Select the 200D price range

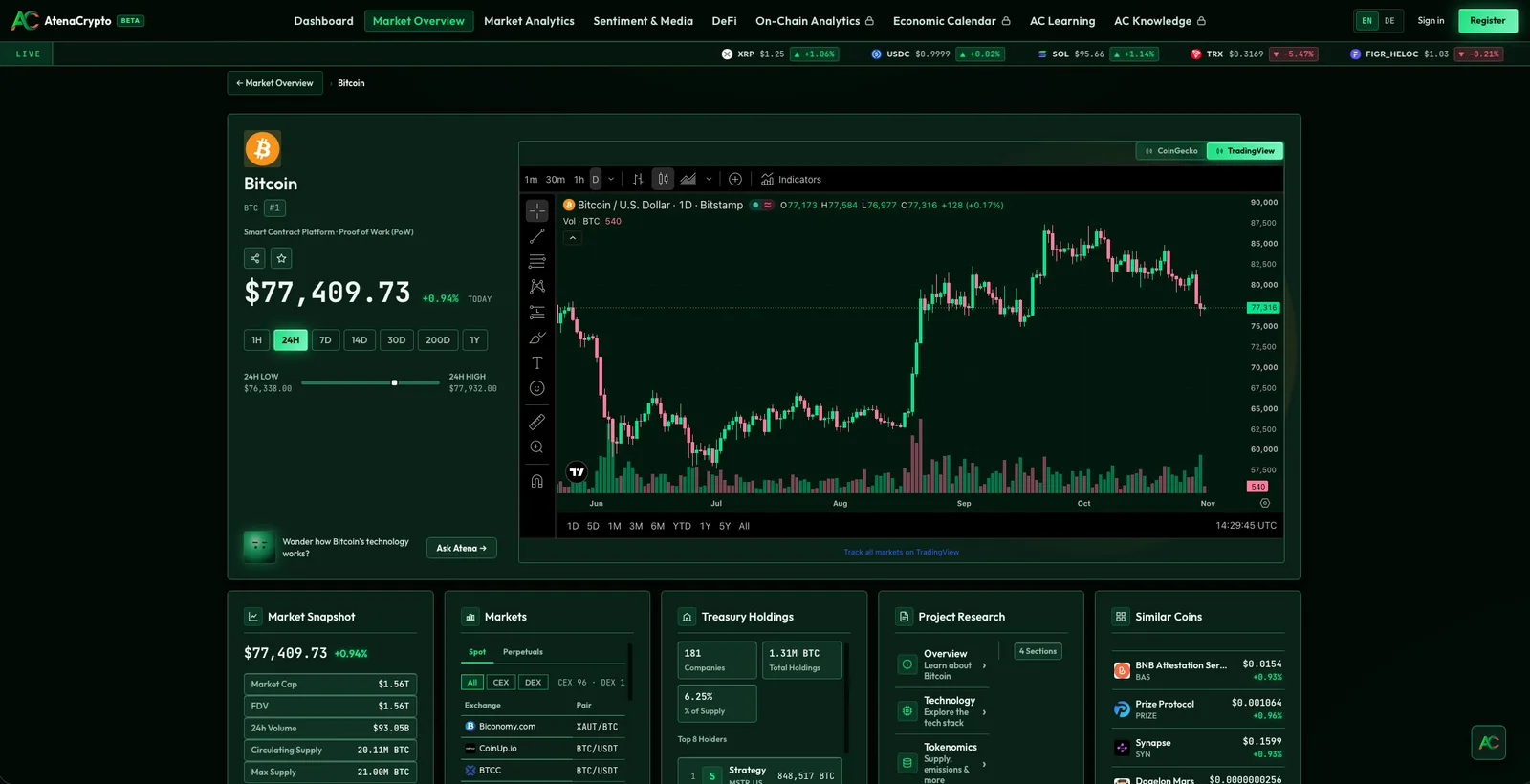coord(438,340)
